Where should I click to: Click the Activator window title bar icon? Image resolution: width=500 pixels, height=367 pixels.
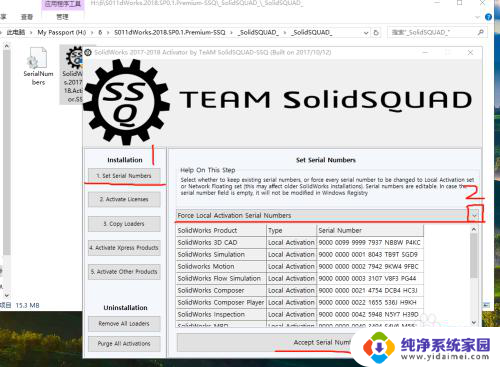tap(88, 52)
